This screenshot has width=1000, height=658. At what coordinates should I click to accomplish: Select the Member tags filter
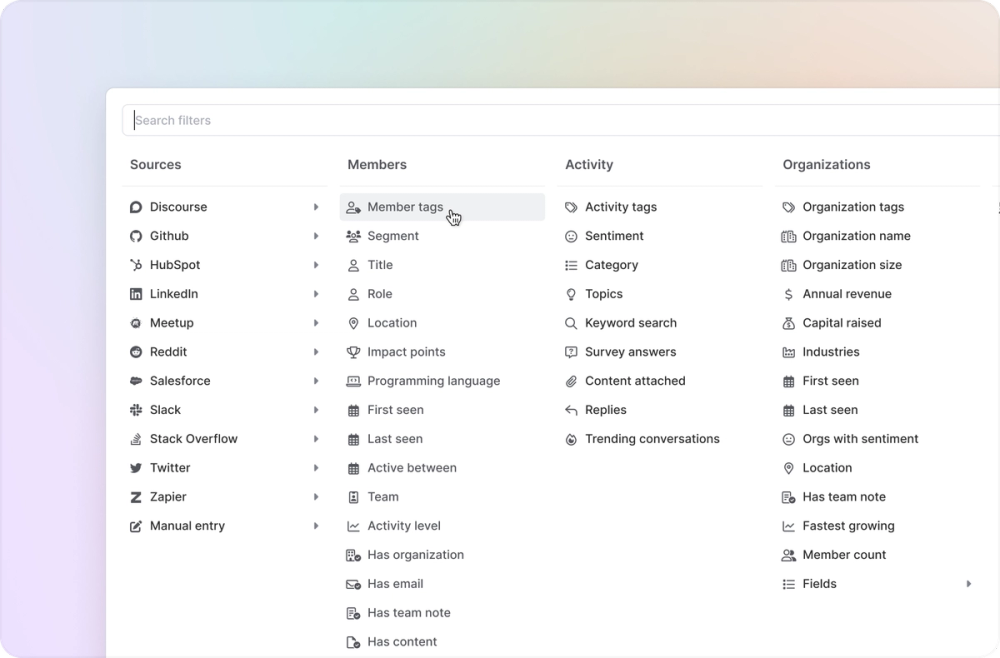tap(442, 207)
